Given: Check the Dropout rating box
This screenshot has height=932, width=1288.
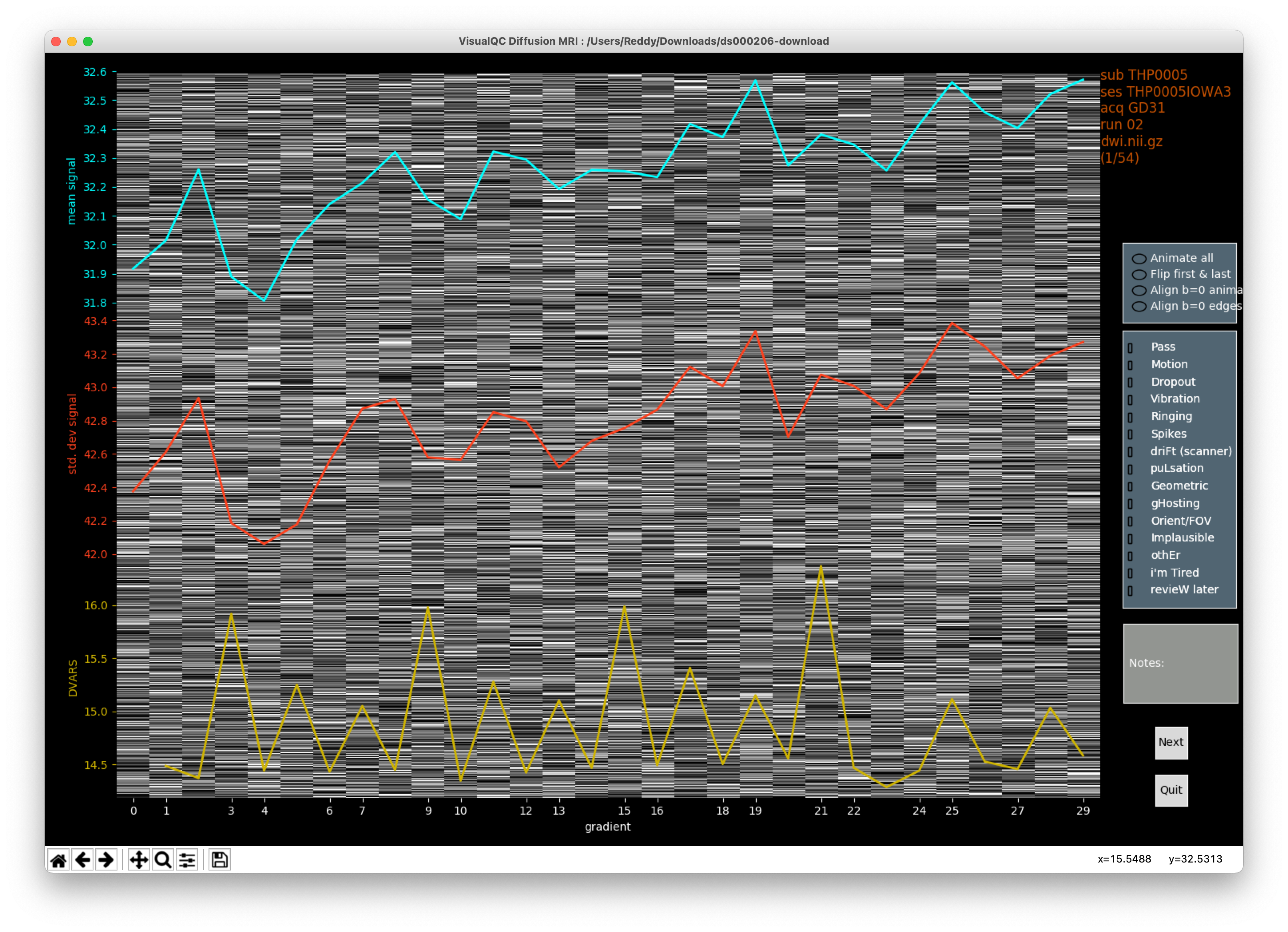Looking at the screenshot, I should pyautogui.click(x=1130, y=382).
